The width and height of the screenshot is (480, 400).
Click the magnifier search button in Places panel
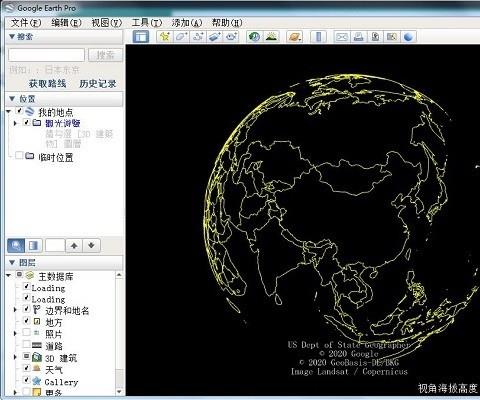[16, 246]
